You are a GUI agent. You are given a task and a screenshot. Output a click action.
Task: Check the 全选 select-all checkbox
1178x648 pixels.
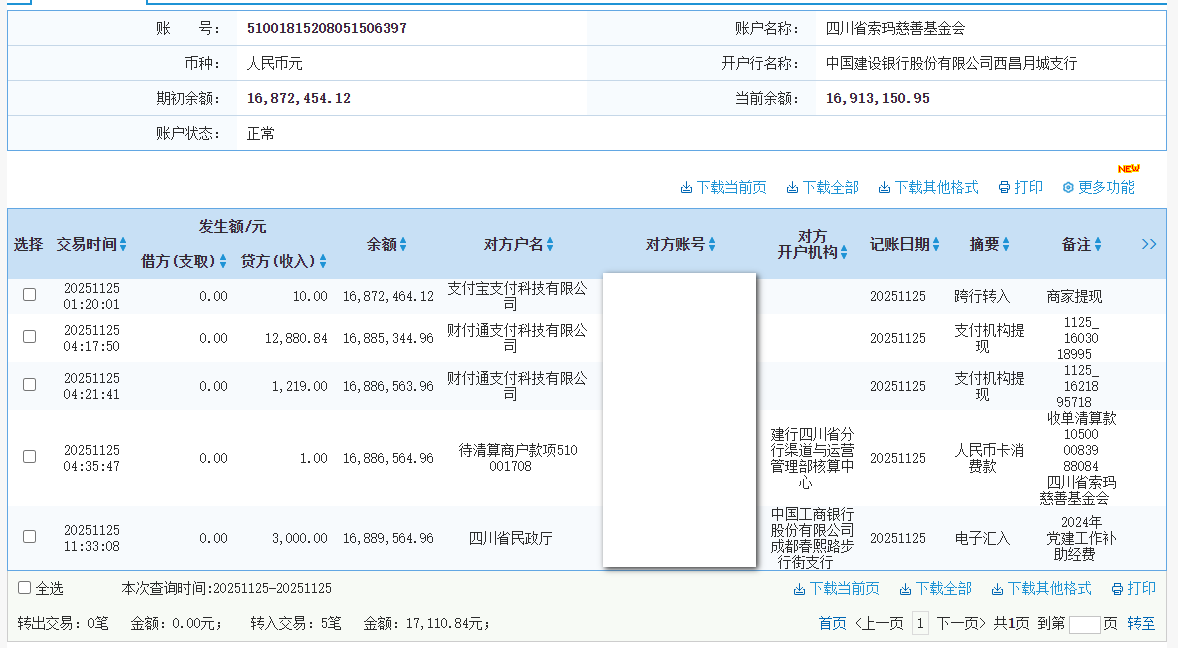point(25,588)
